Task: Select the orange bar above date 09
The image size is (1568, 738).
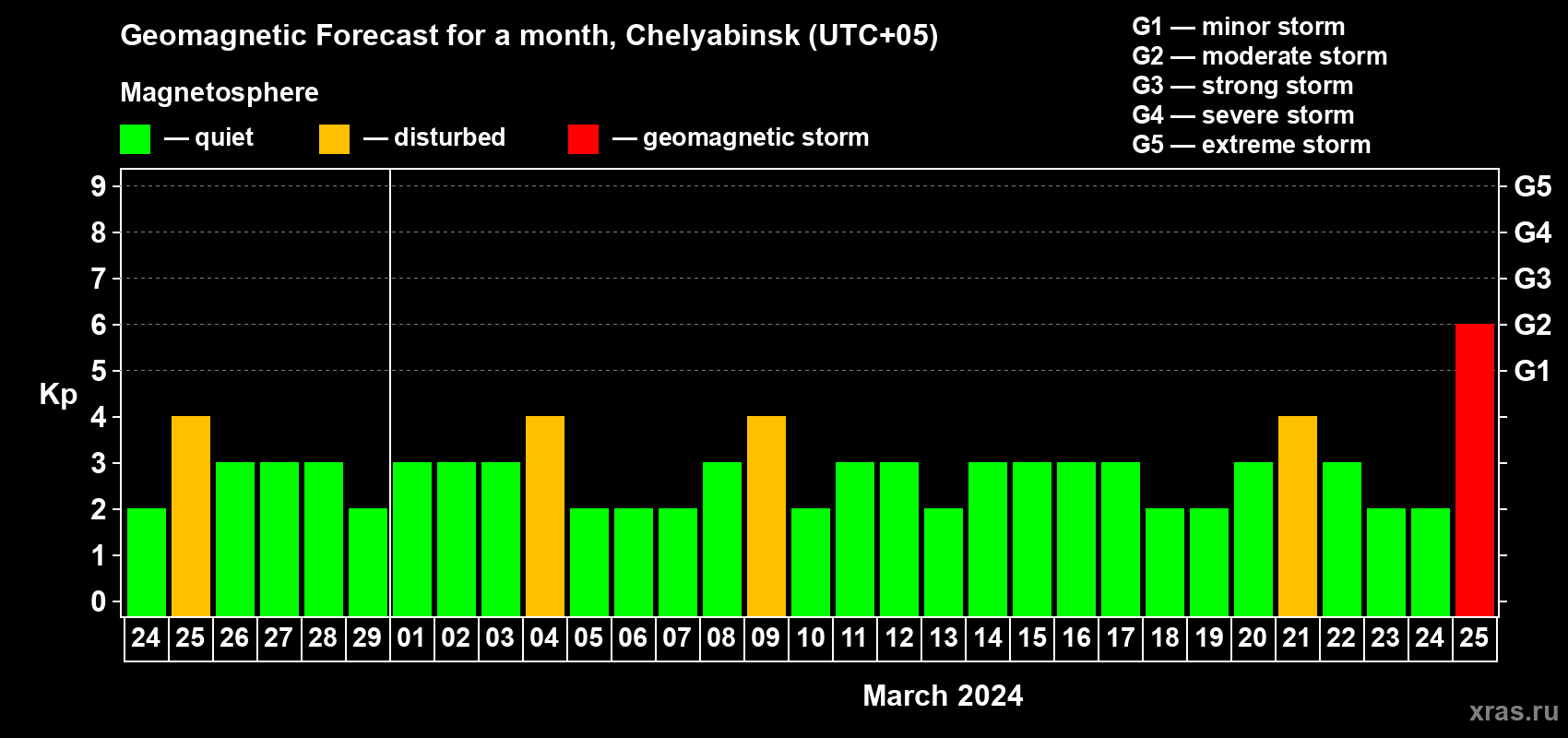Action: pos(766,516)
